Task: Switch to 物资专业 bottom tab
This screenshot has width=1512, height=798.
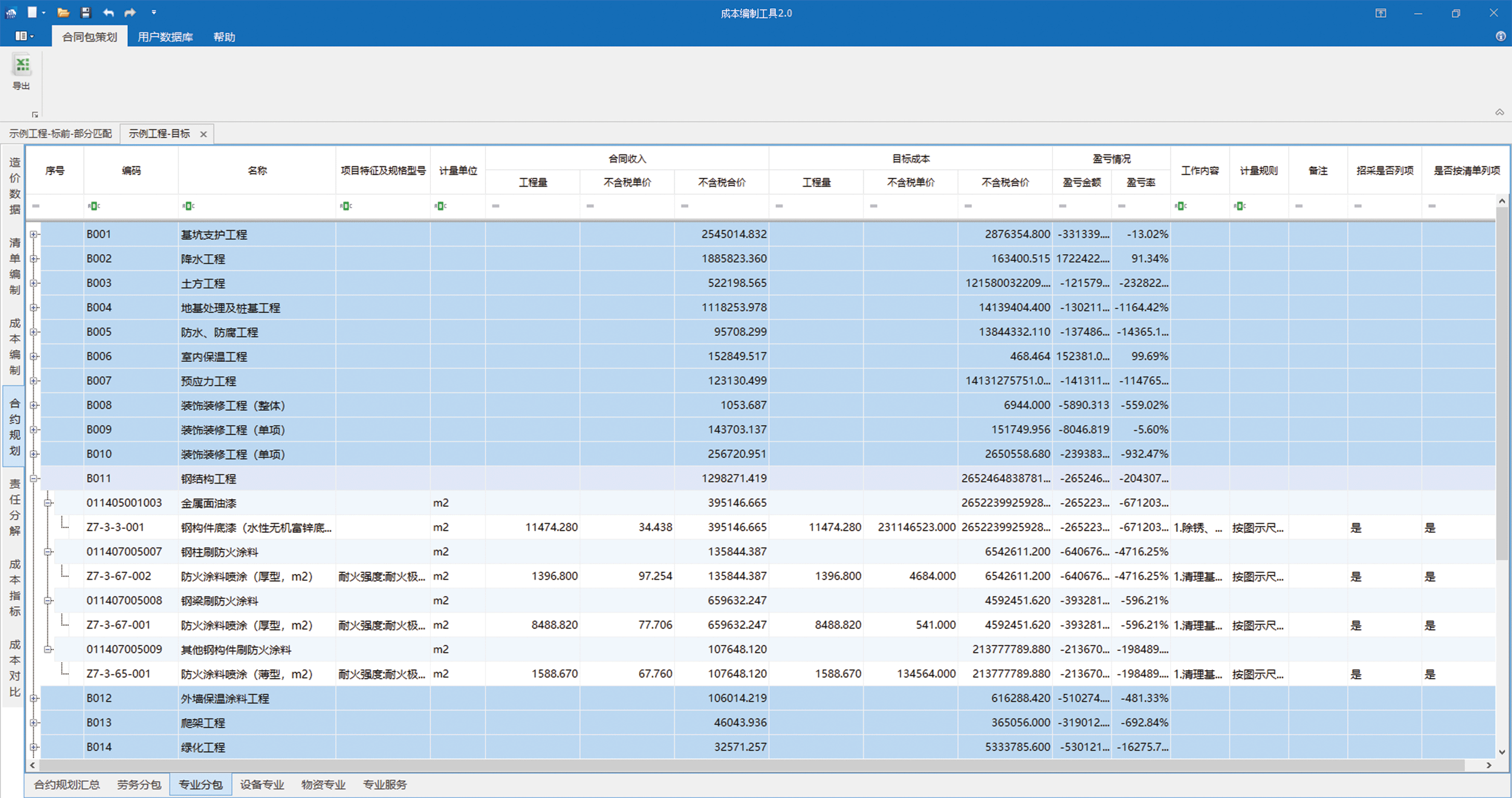Action: click(x=323, y=784)
